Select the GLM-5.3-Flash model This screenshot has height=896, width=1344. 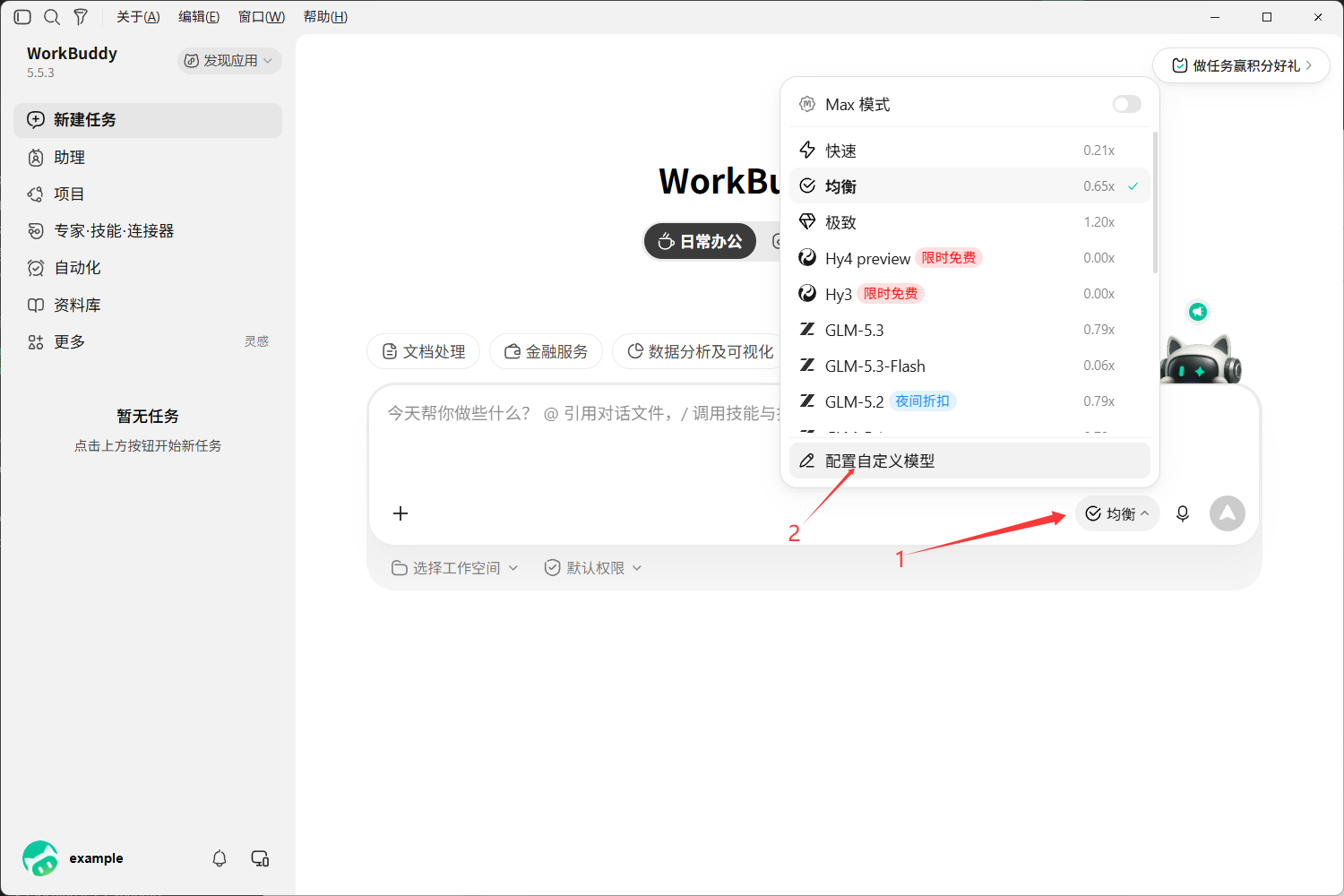[x=969, y=366]
